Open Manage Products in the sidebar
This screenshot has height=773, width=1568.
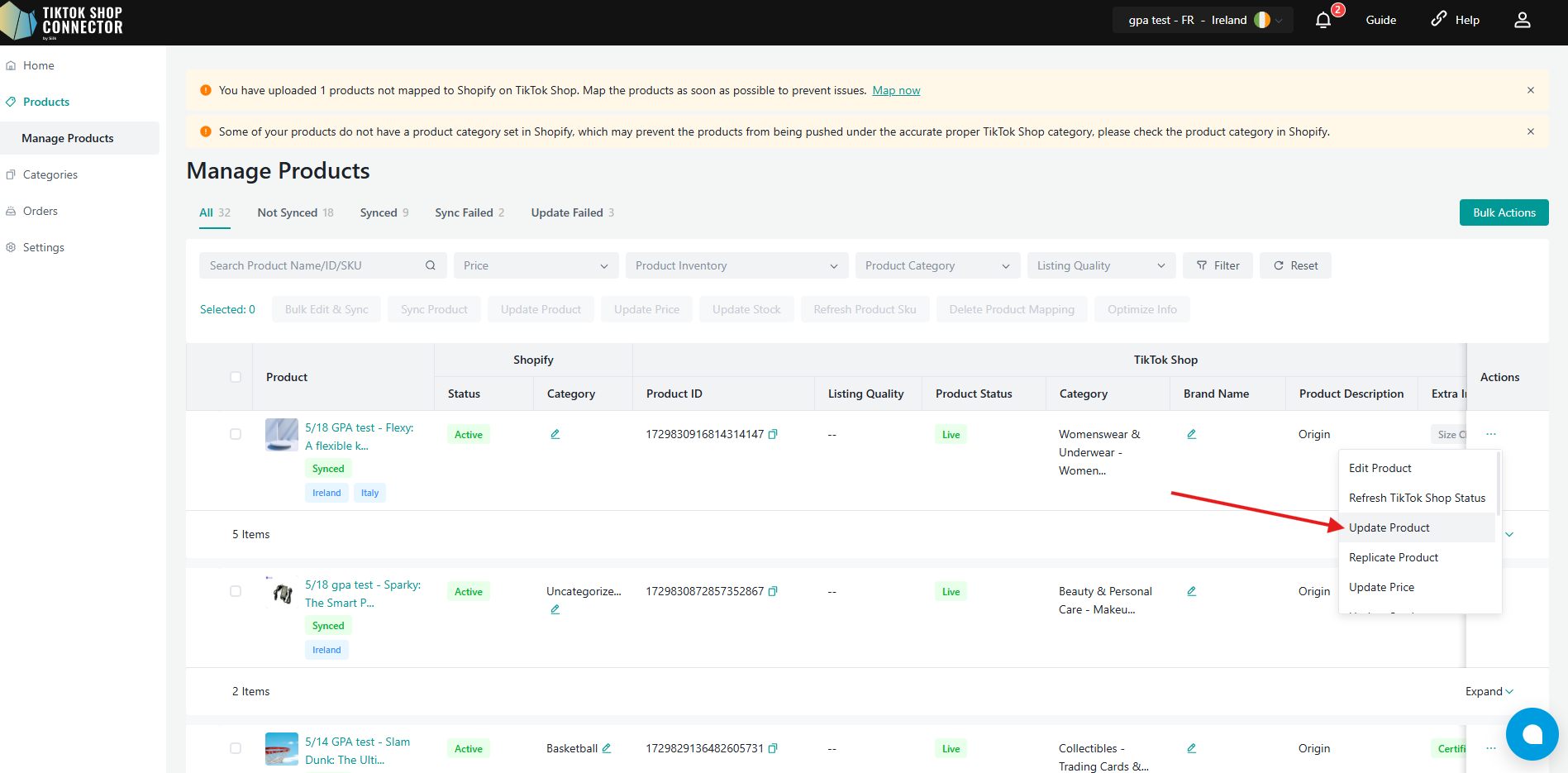(79, 138)
